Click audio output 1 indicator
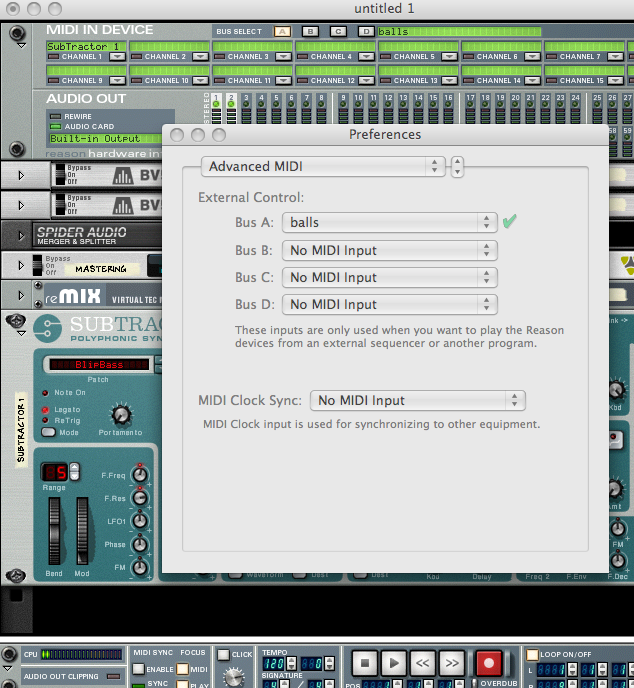 pos(216,104)
